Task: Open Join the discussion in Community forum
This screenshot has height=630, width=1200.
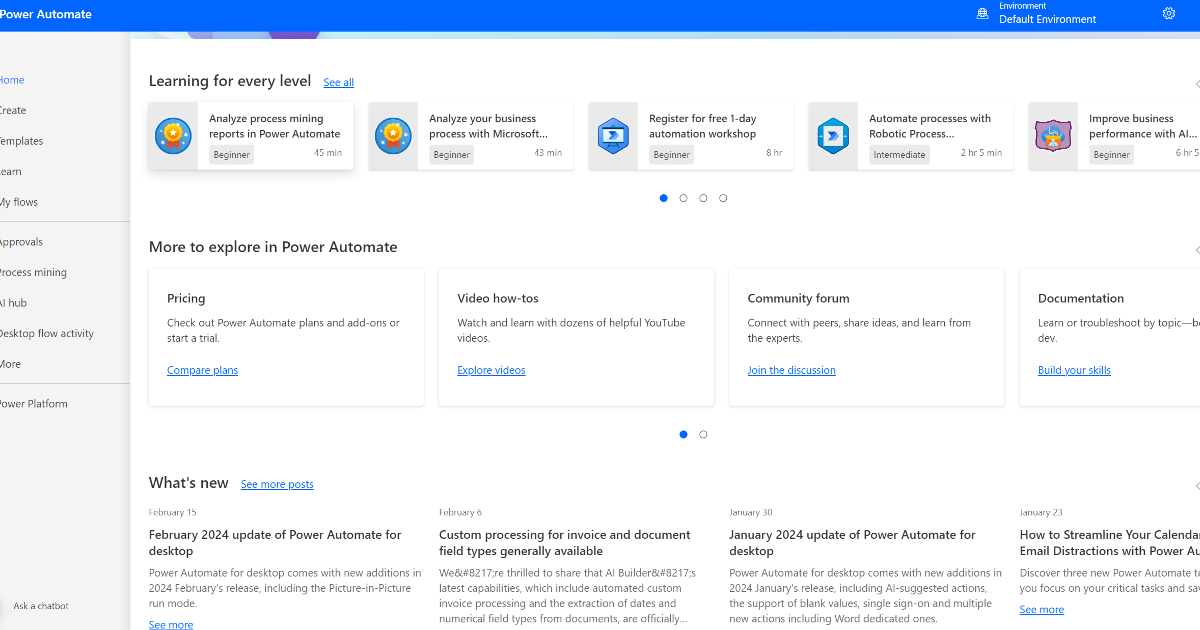Action: point(791,370)
